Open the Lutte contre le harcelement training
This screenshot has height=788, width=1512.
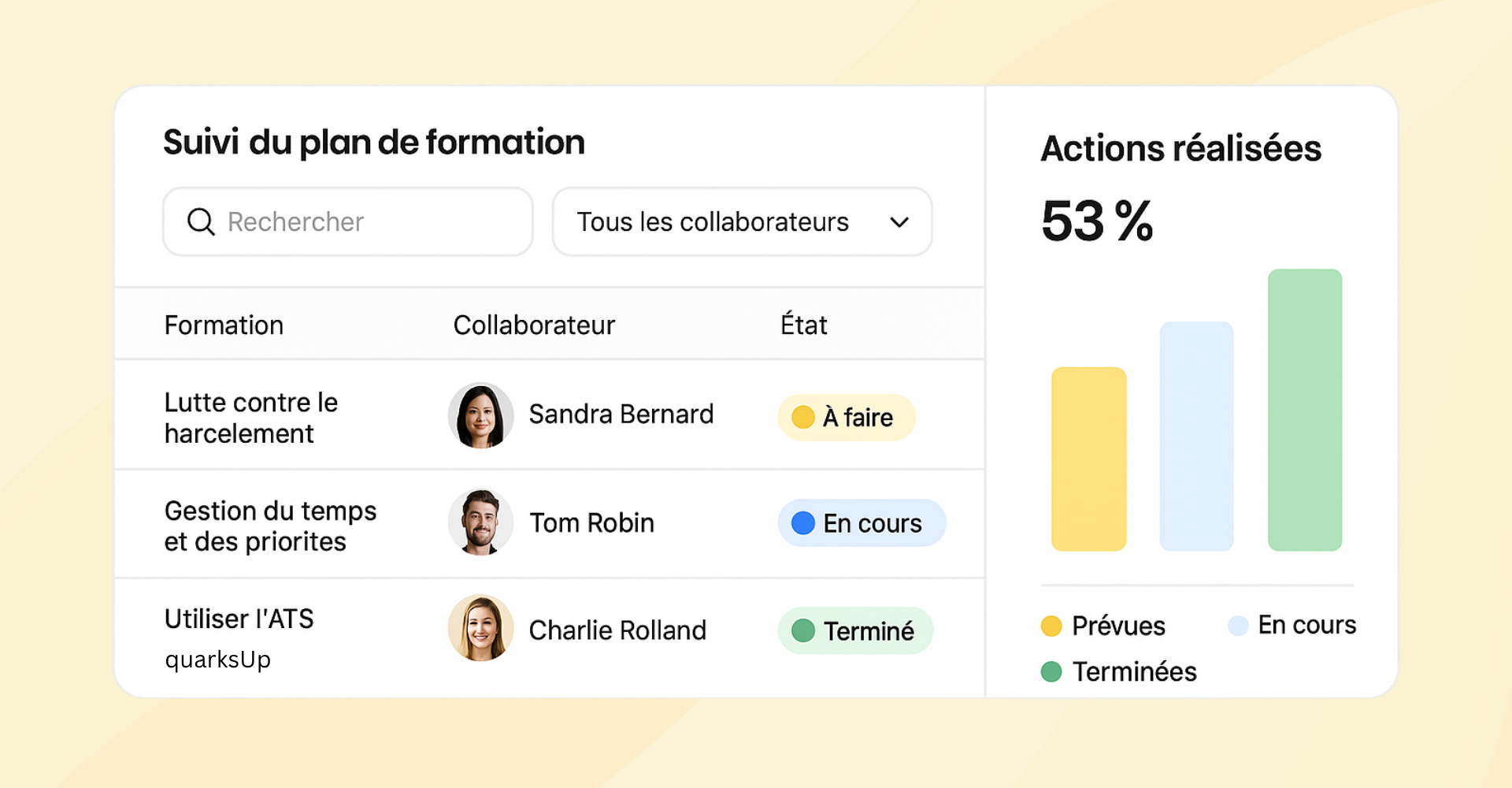(x=250, y=418)
